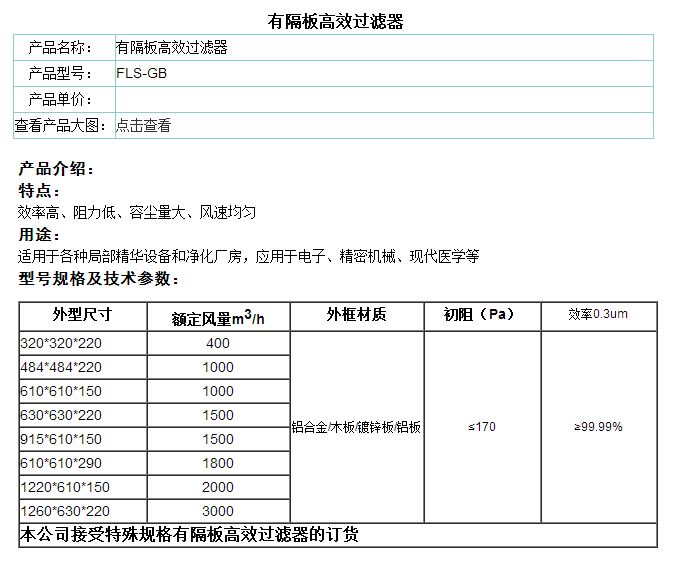
Task: Select model number FLS-GB
Action: click(x=141, y=73)
